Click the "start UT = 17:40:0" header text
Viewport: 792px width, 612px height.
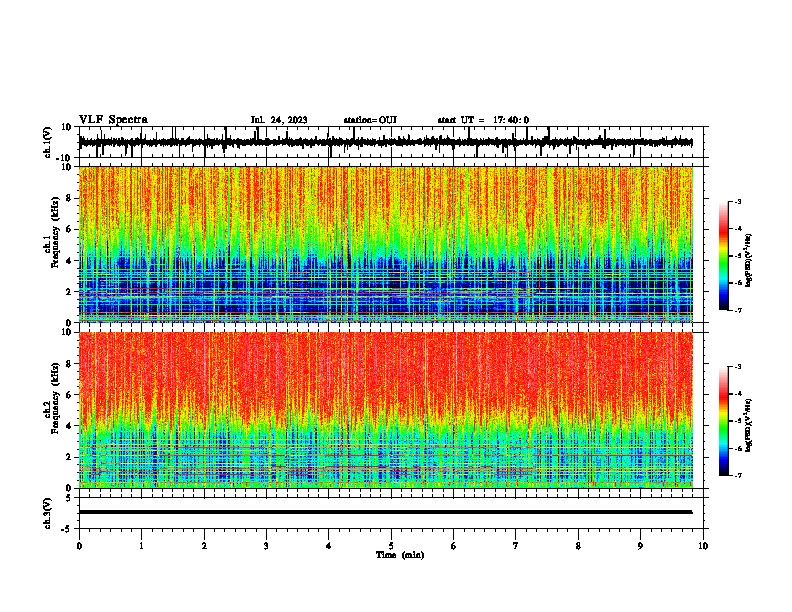click(483, 120)
